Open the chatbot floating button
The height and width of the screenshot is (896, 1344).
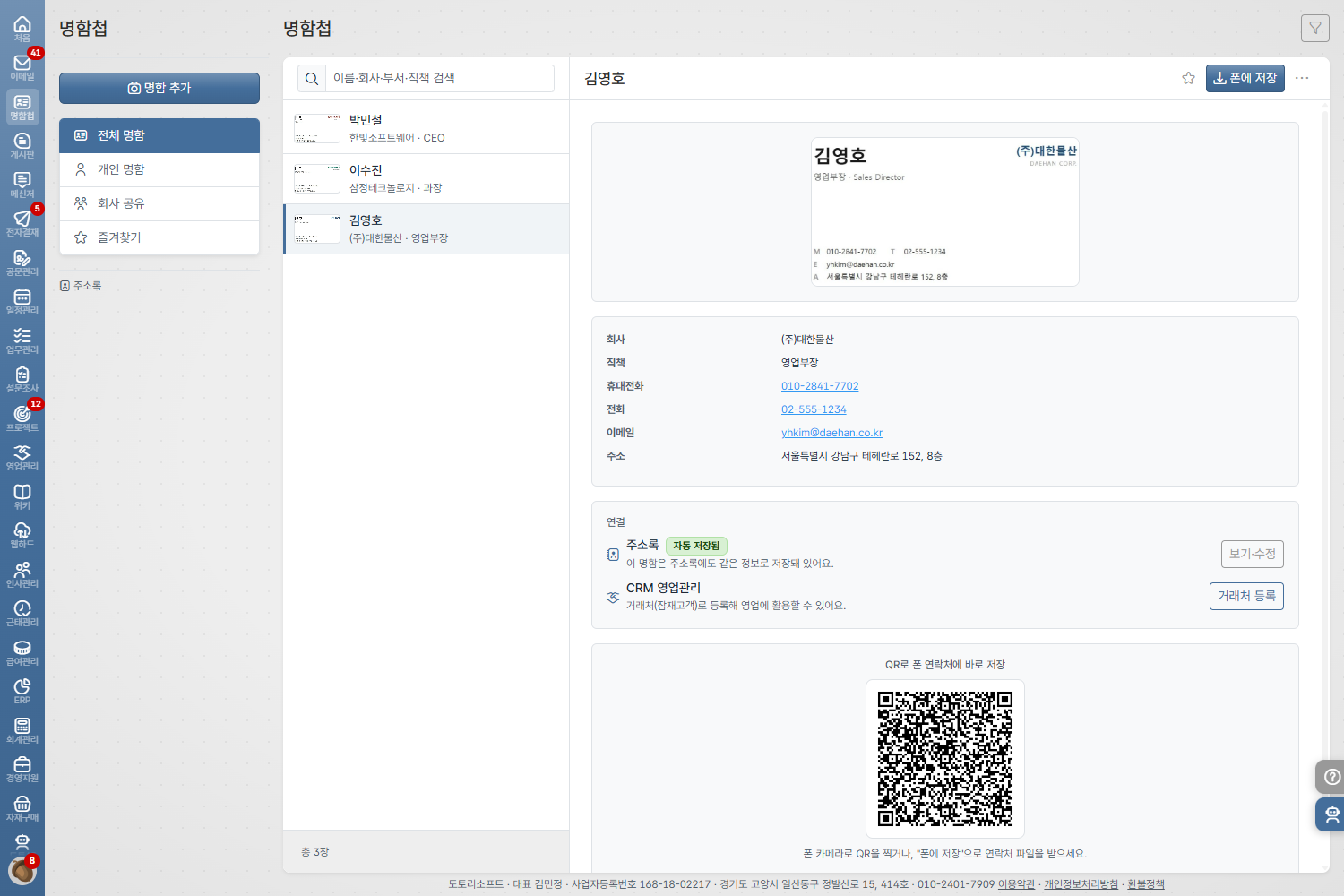pyautogui.click(x=1332, y=814)
